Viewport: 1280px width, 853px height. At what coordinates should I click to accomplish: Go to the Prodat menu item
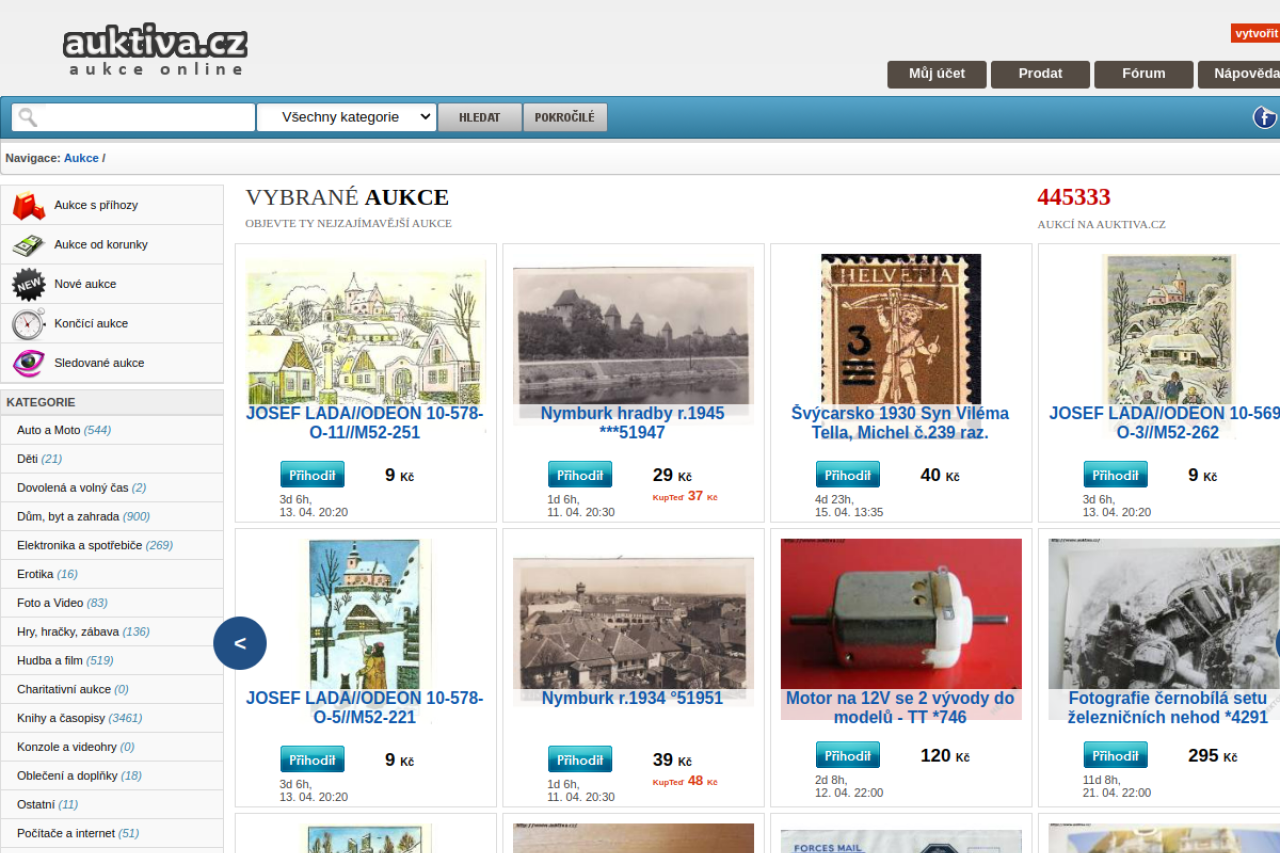[1040, 74]
